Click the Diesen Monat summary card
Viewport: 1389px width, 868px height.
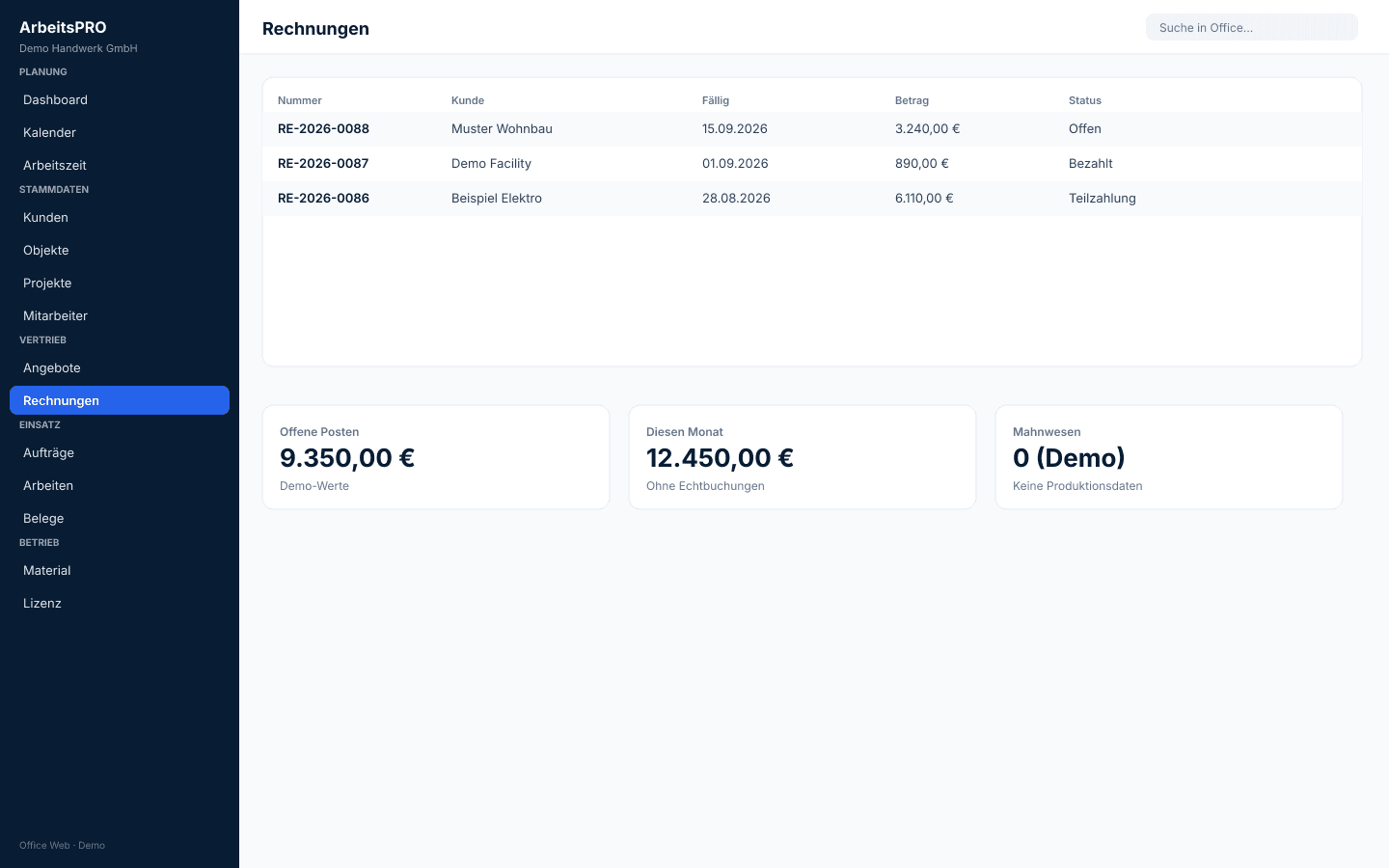pos(803,457)
